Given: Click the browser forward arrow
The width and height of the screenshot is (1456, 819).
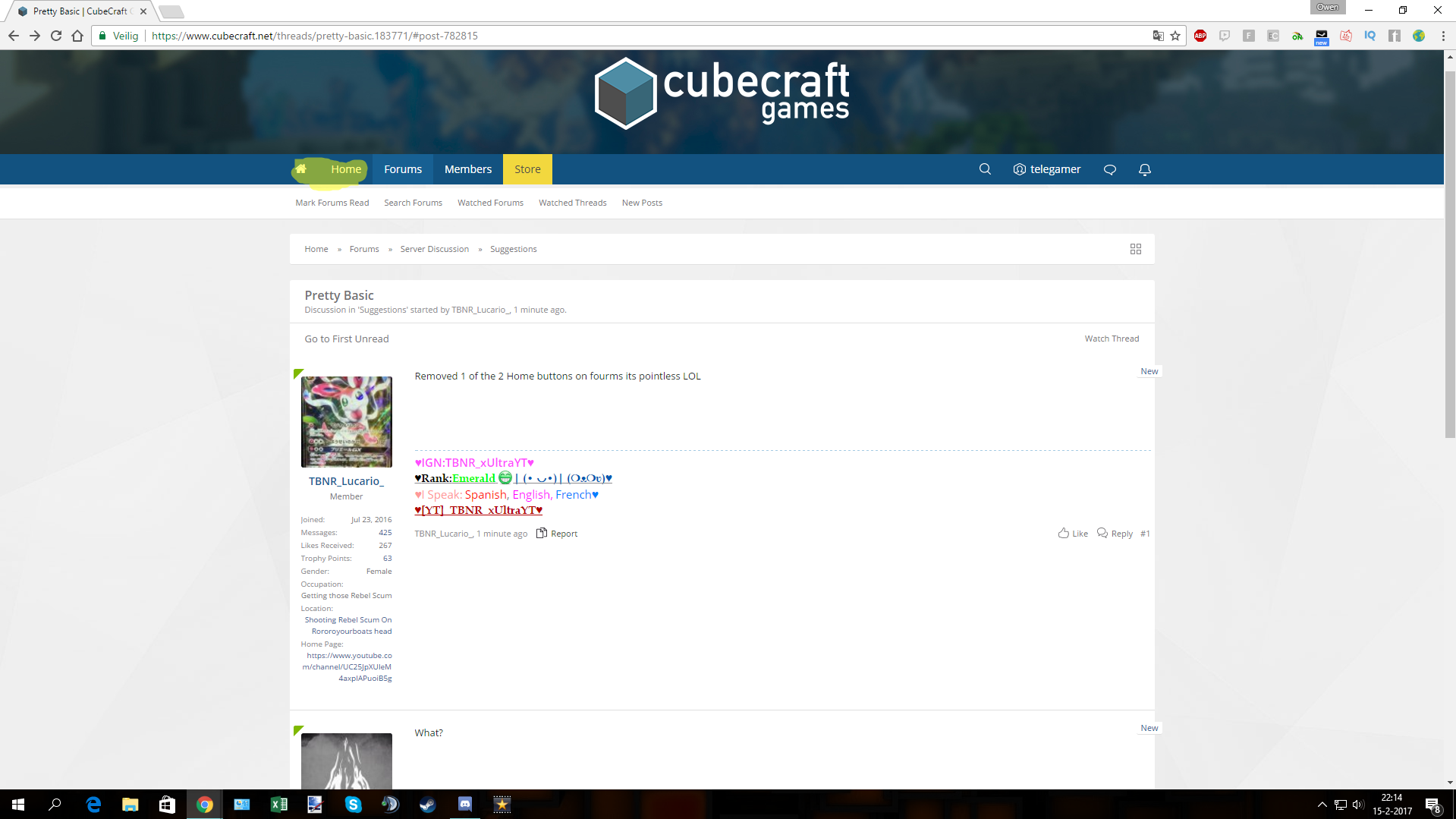Looking at the screenshot, I should pyautogui.click(x=35, y=36).
